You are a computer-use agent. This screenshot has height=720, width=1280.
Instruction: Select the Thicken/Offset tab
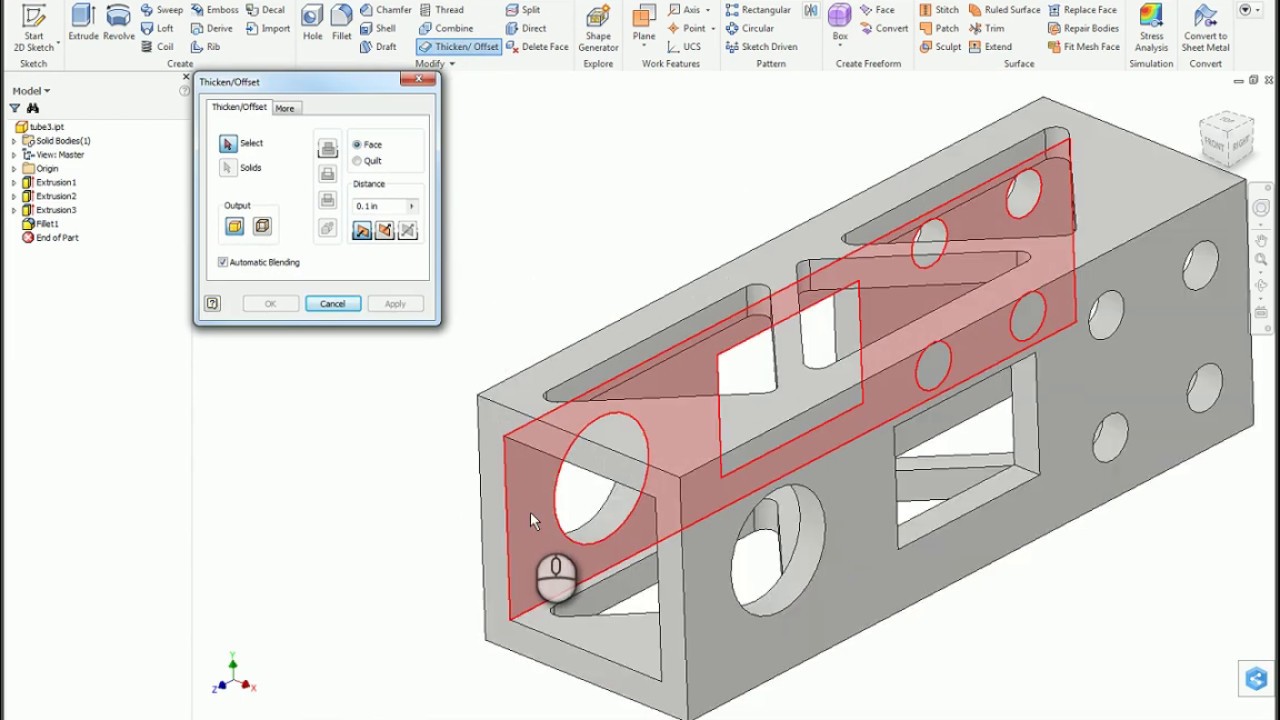239,107
